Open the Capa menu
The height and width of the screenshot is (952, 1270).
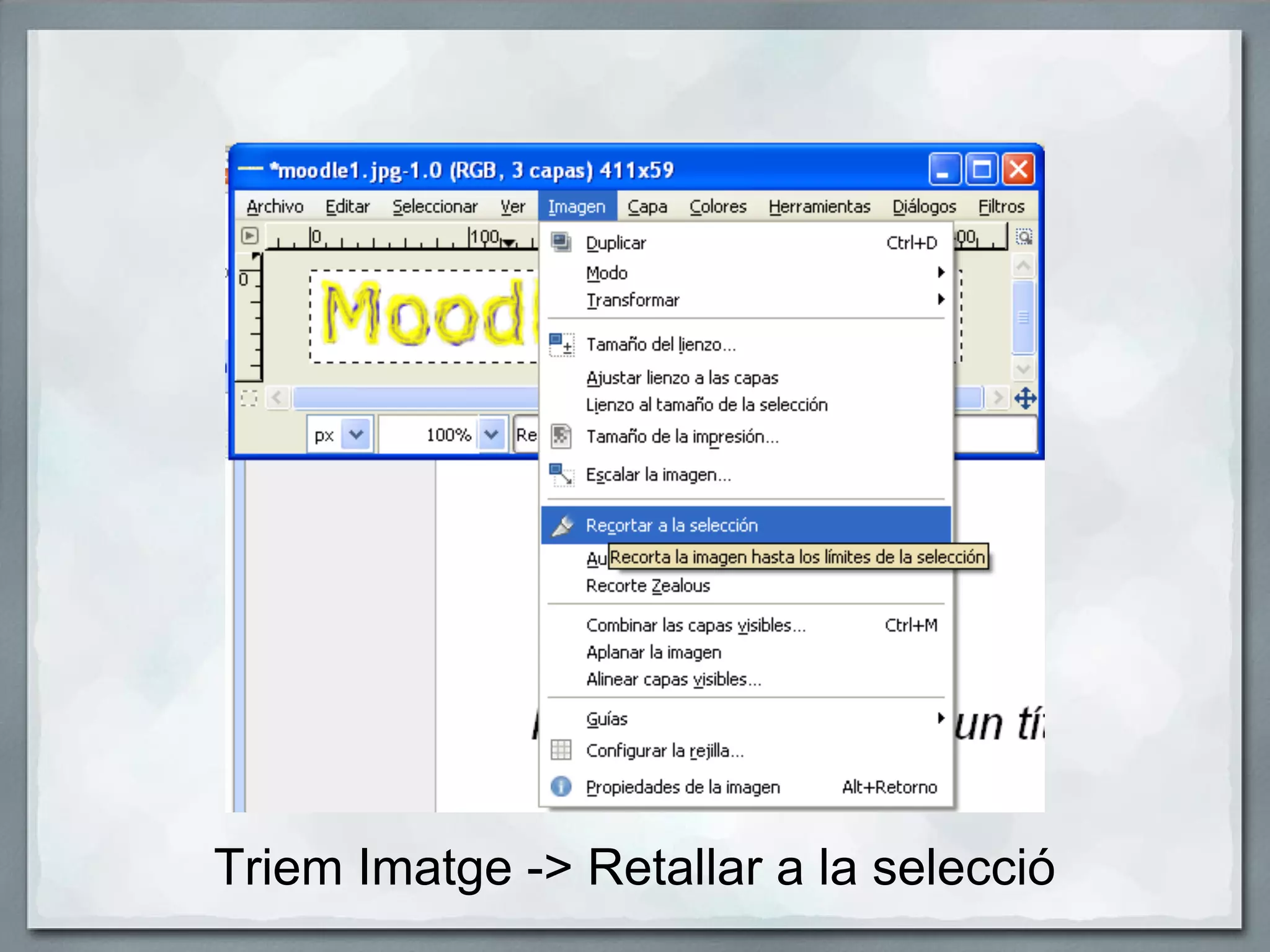point(647,206)
